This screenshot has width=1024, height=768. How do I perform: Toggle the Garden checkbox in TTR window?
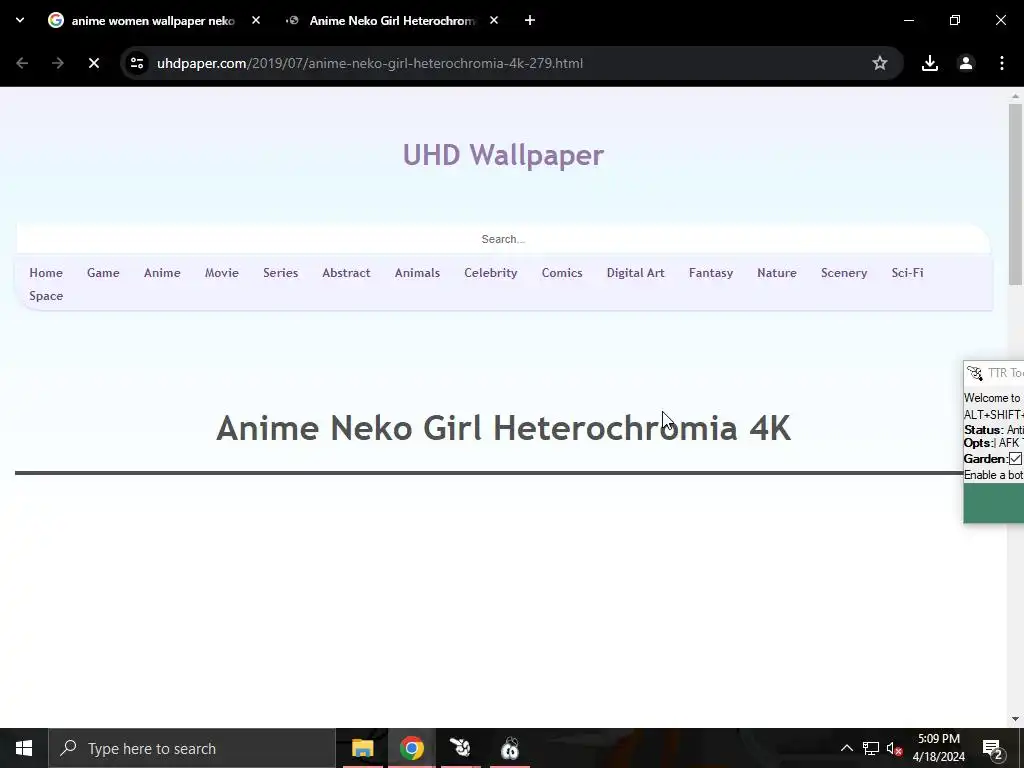(1016, 458)
